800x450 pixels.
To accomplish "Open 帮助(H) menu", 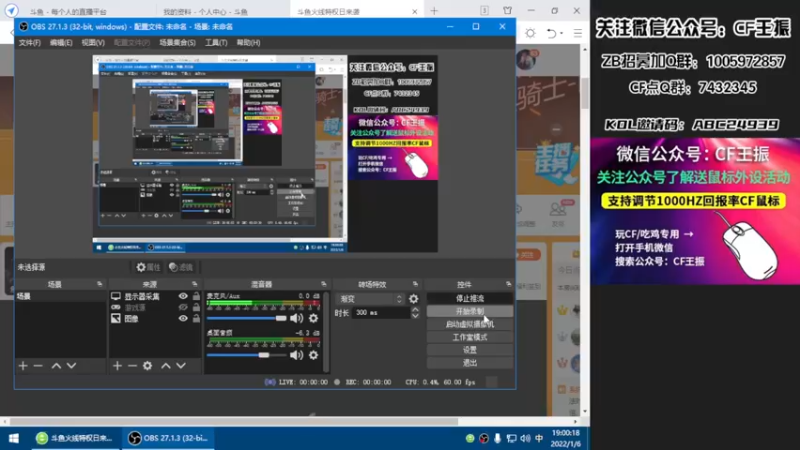I will (248, 43).
